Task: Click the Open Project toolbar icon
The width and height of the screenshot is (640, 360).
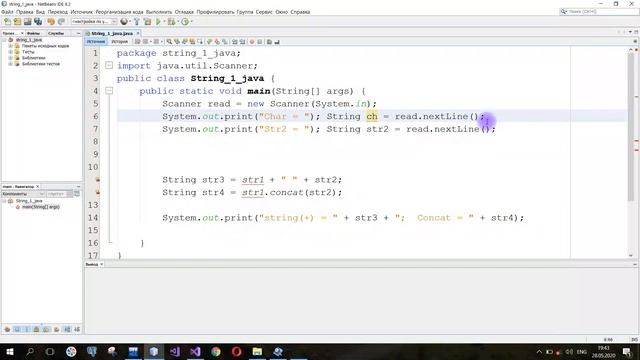Action: click(x=27, y=22)
